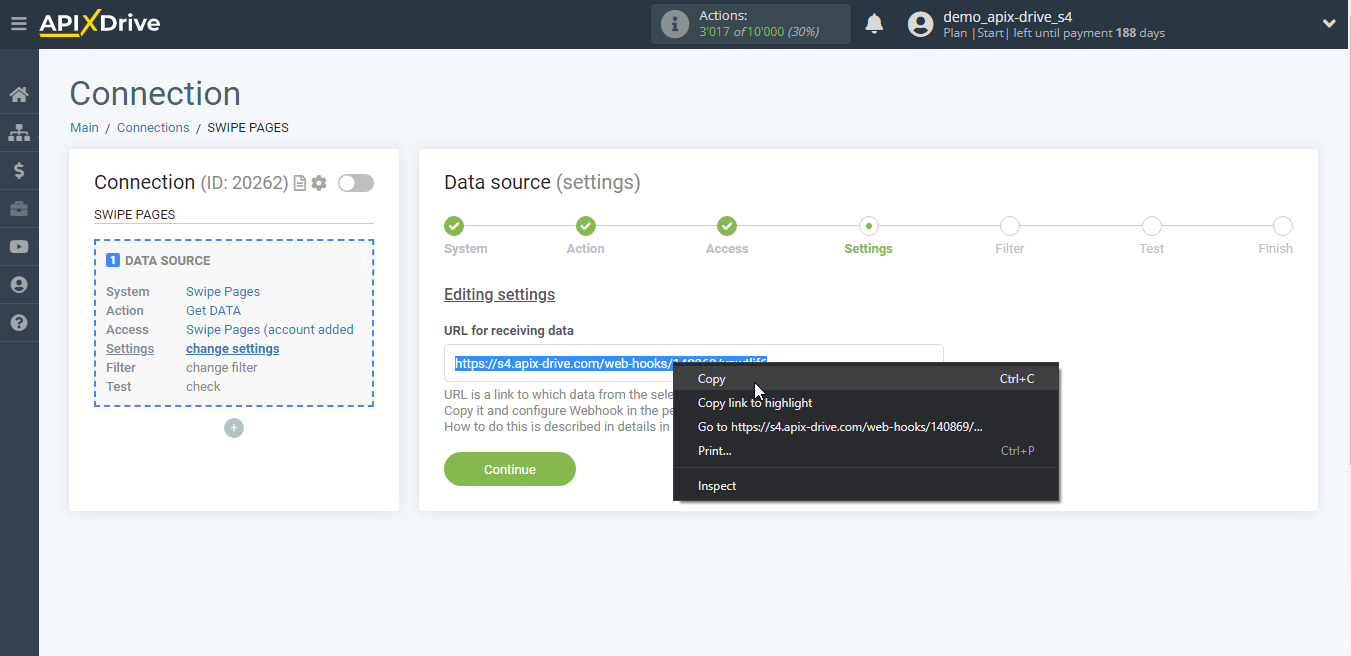1351x656 pixels.
Task: Click the Connection ID 20262 title
Action: [190, 183]
